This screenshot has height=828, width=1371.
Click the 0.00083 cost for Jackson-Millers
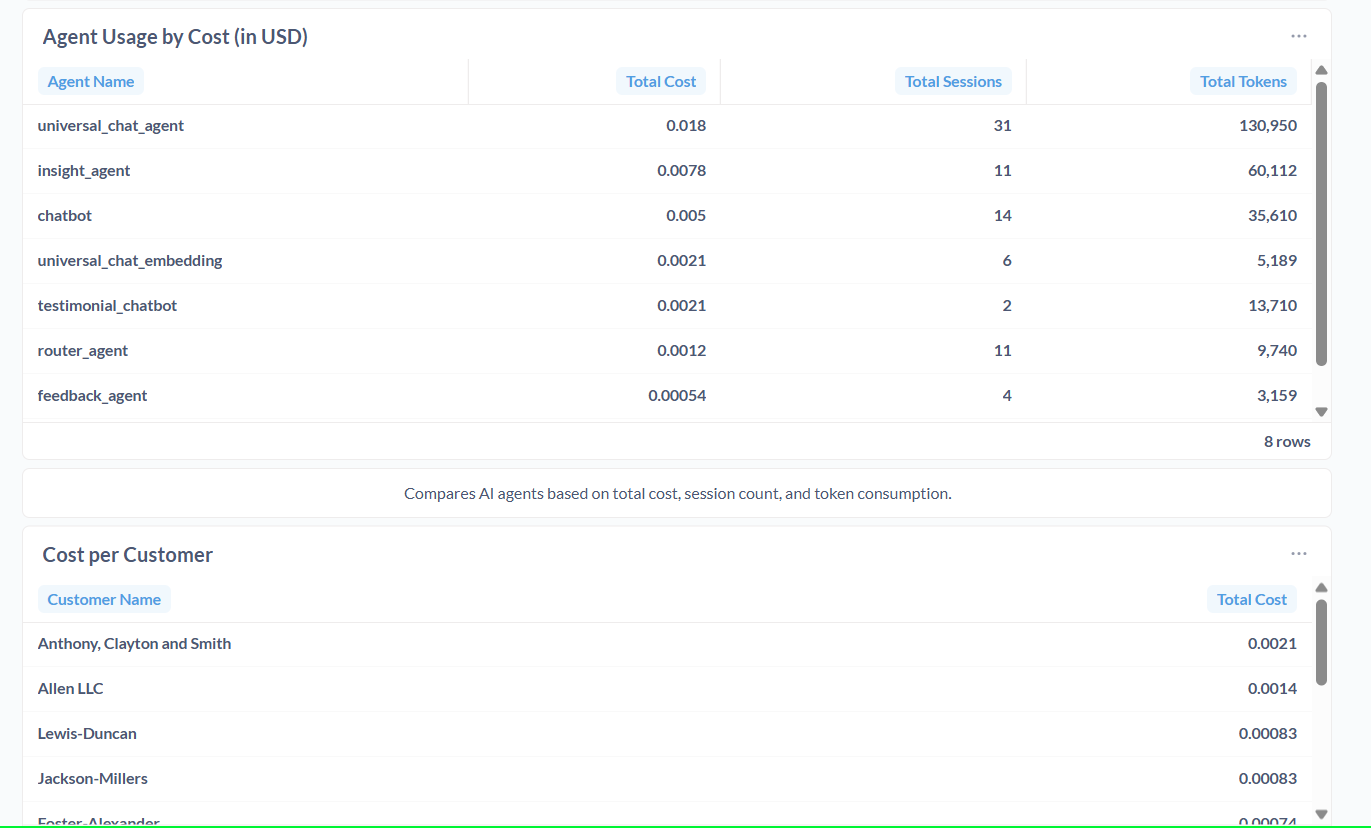click(x=1268, y=779)
